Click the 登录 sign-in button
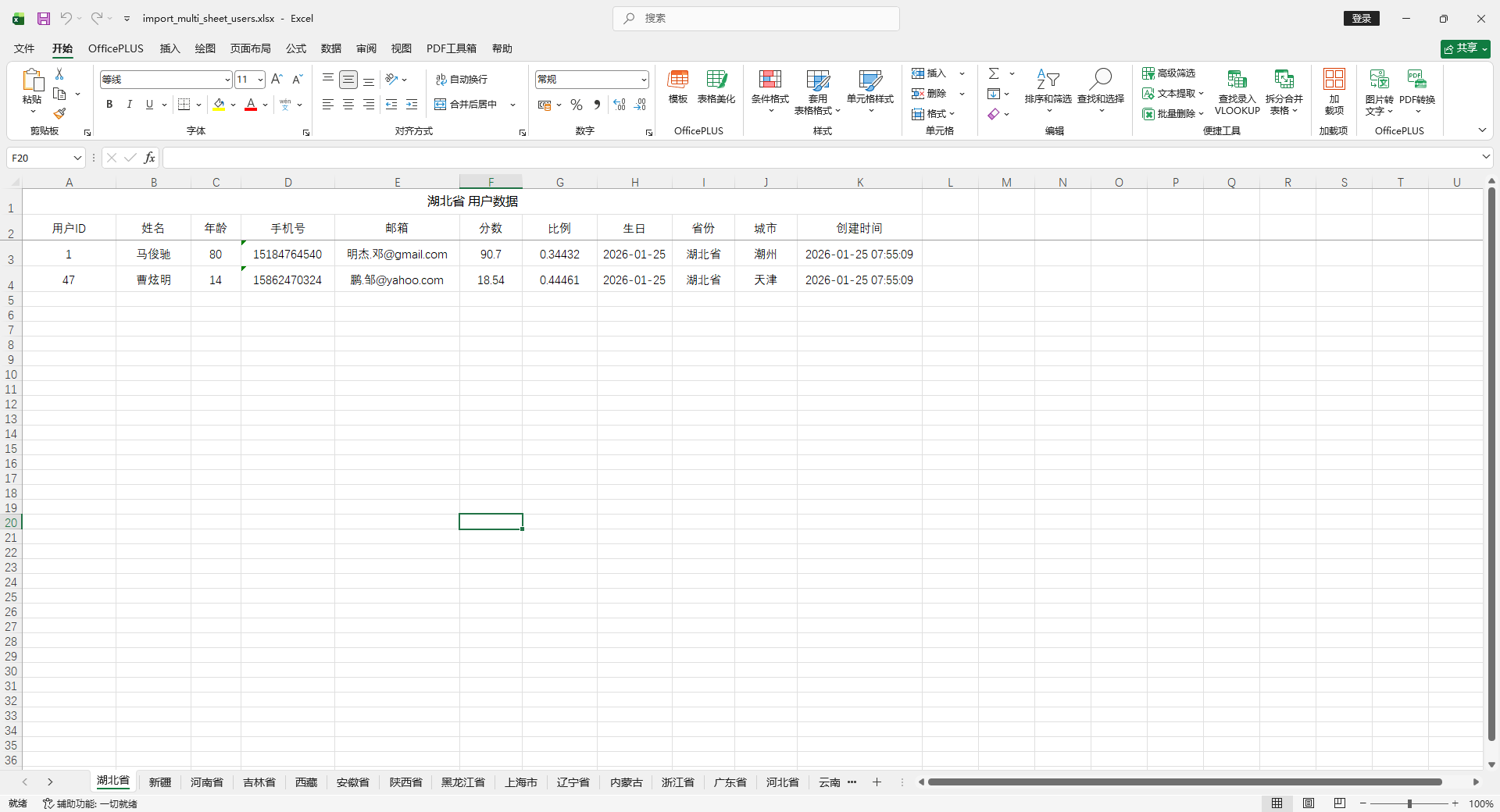The height and width of the screenshot is (812, 1500). 1361,18
